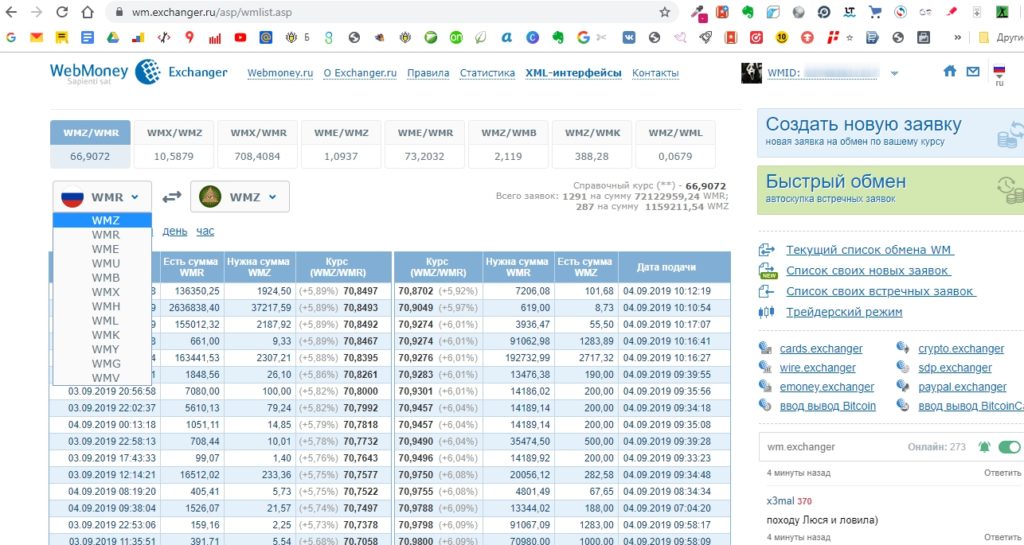Image resolution: width=1024 pixels, height=545 pixels.
Task: Click candlestick icon beside Трейдерский режим
Action: click(767, 312)
